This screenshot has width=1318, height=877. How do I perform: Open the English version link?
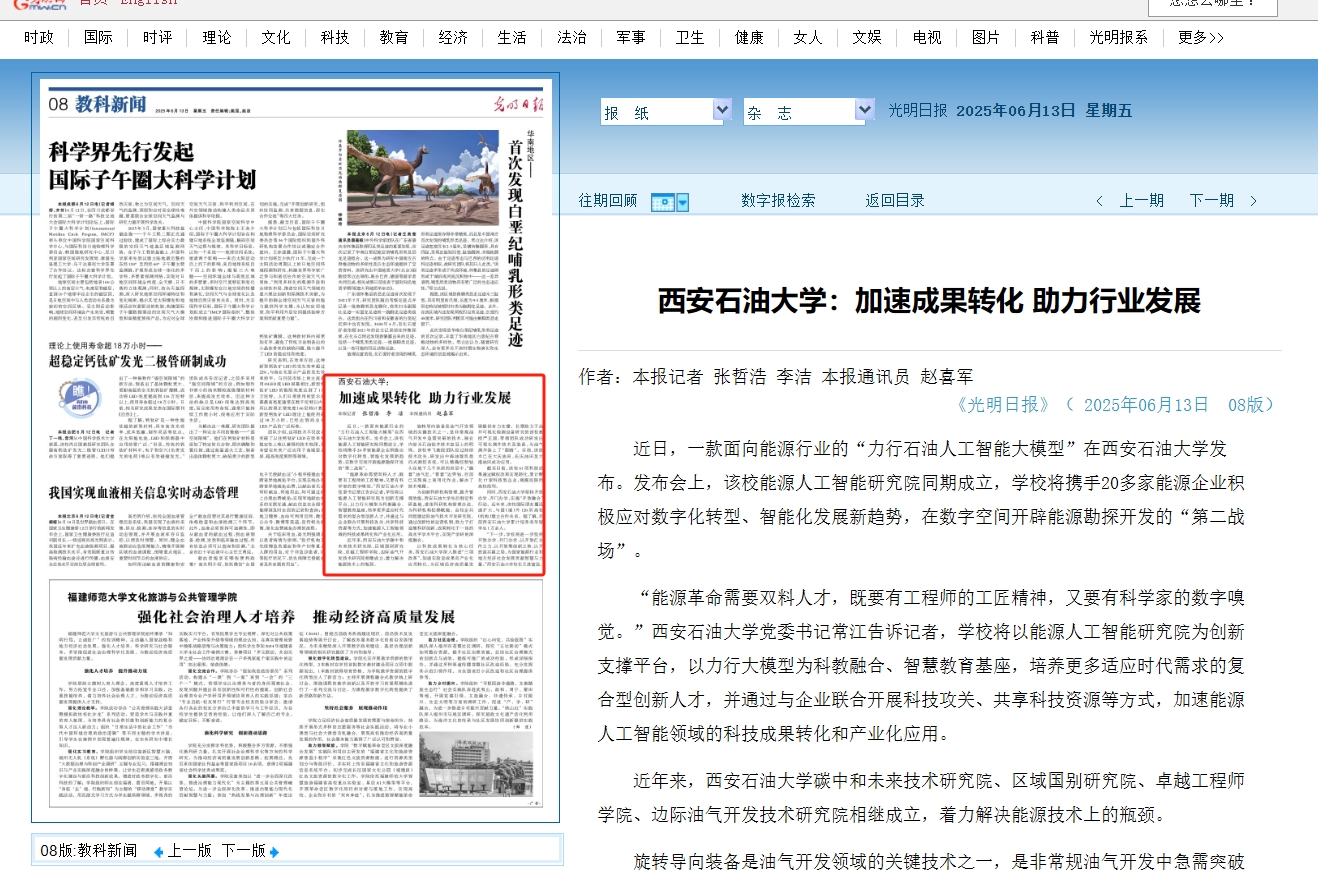148,3
